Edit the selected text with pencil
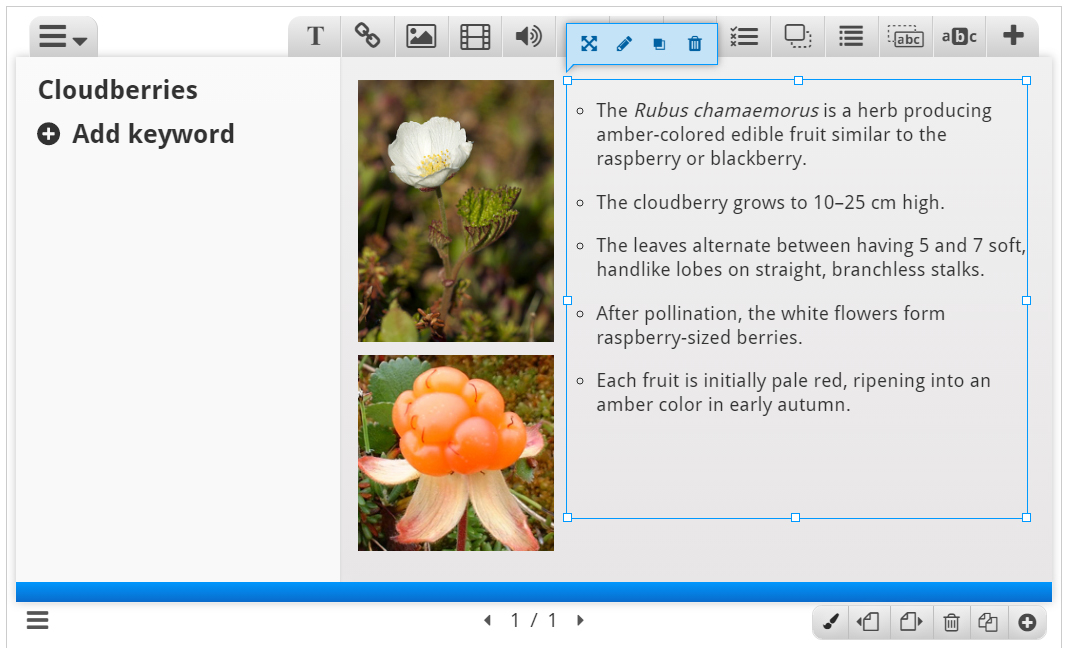 (x=624, y=44)
